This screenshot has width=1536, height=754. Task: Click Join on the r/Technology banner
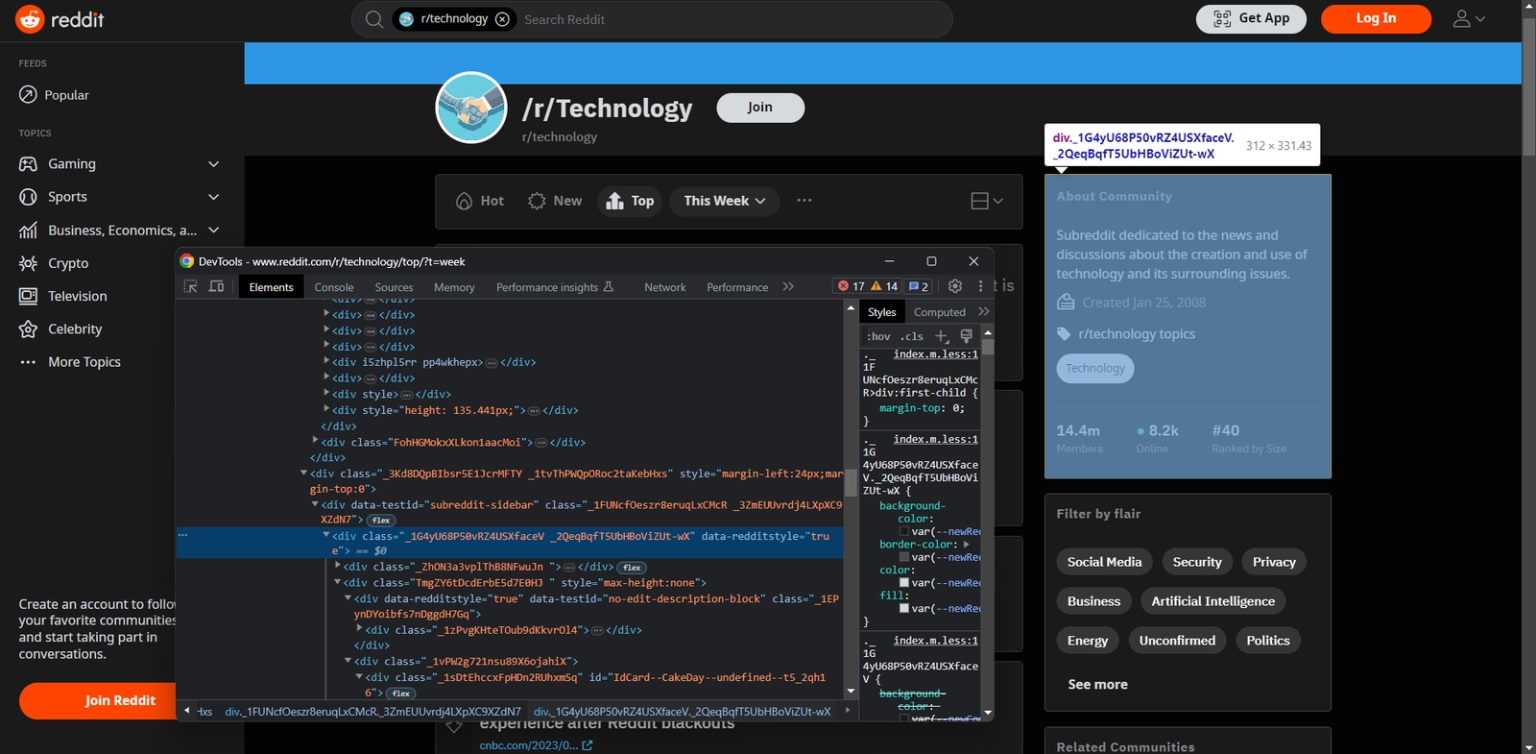760,107
